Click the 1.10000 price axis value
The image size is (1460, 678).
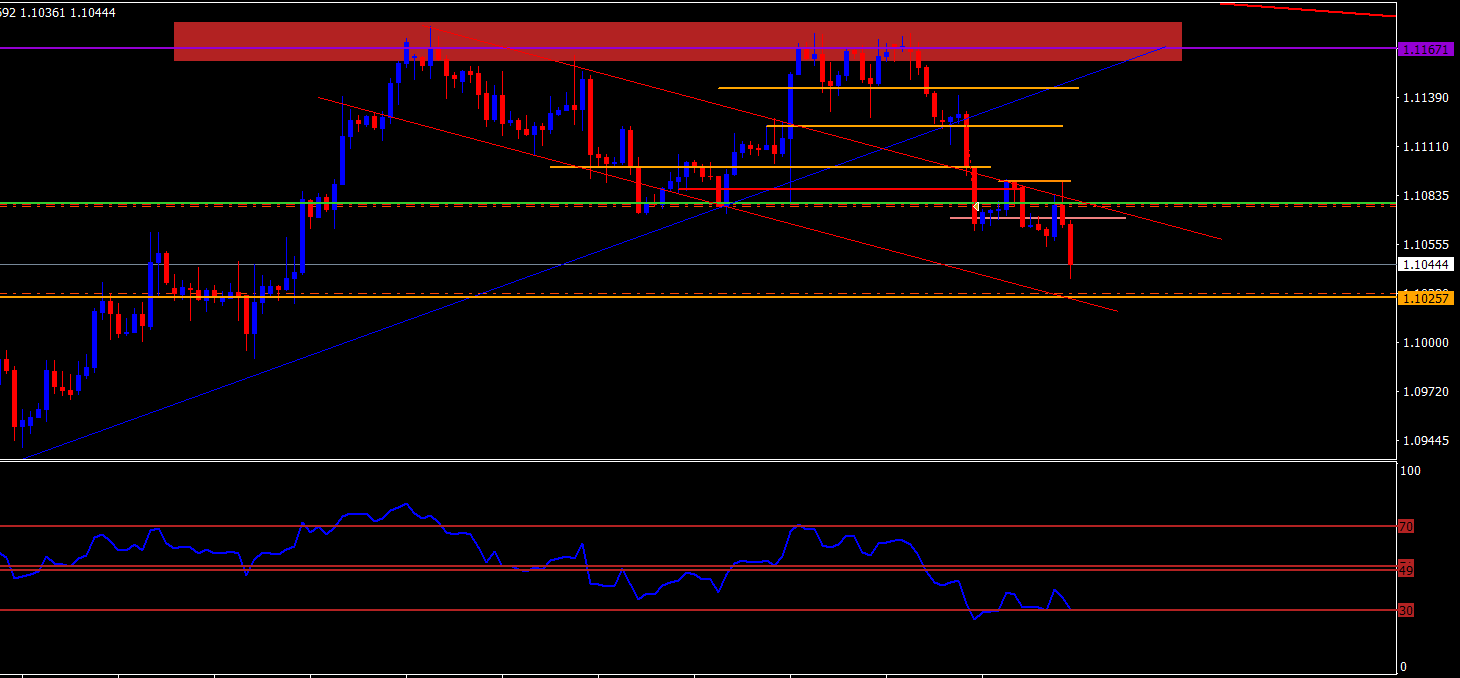tap(1426, 342)
